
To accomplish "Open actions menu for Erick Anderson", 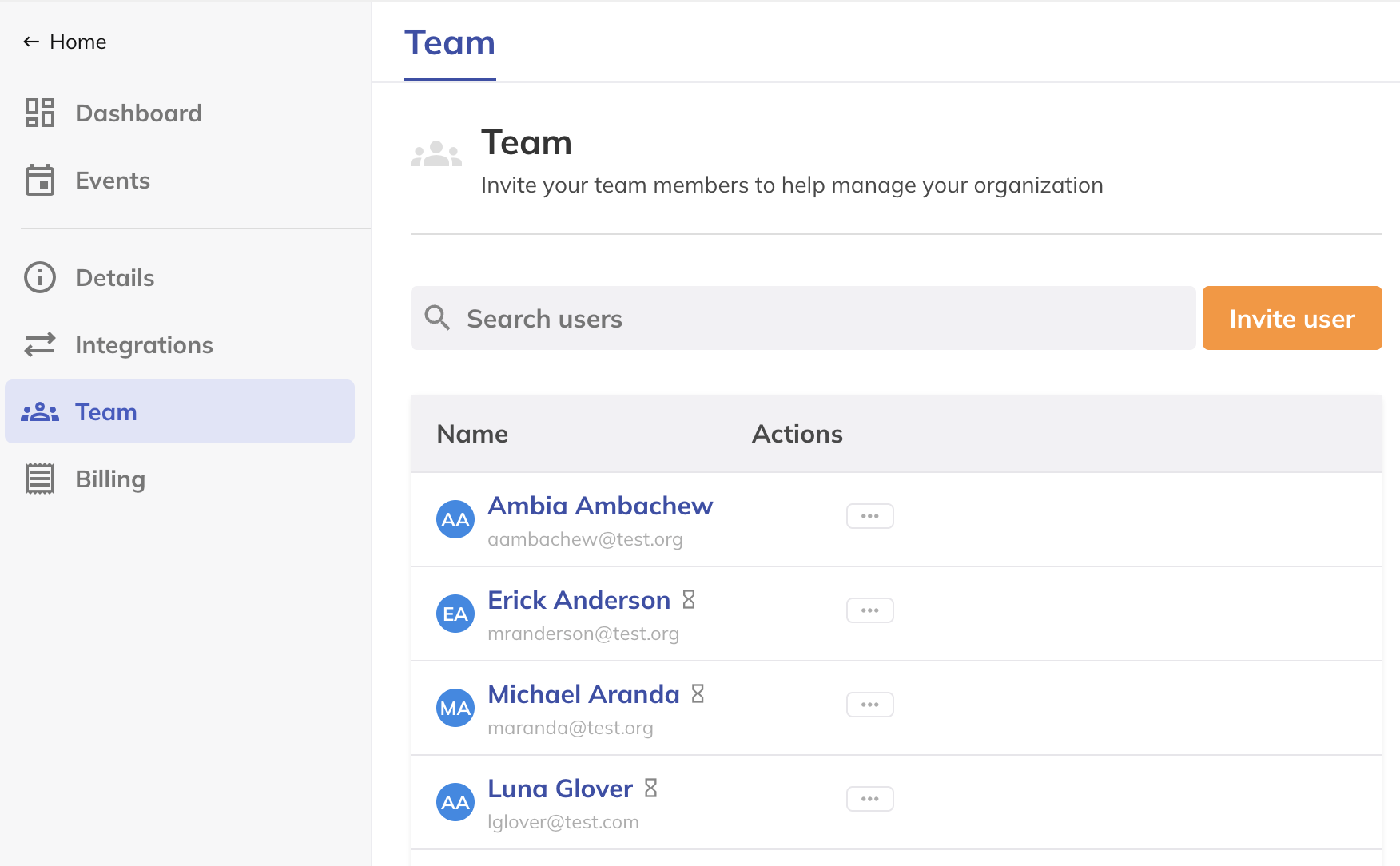I will click(x=870, y=610).
